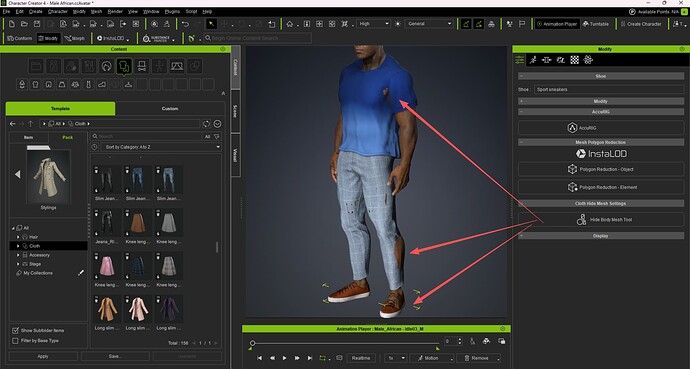Toggle the loop playback icon
Viewport: 690px width, 369px height.
[x=324, y=358]
